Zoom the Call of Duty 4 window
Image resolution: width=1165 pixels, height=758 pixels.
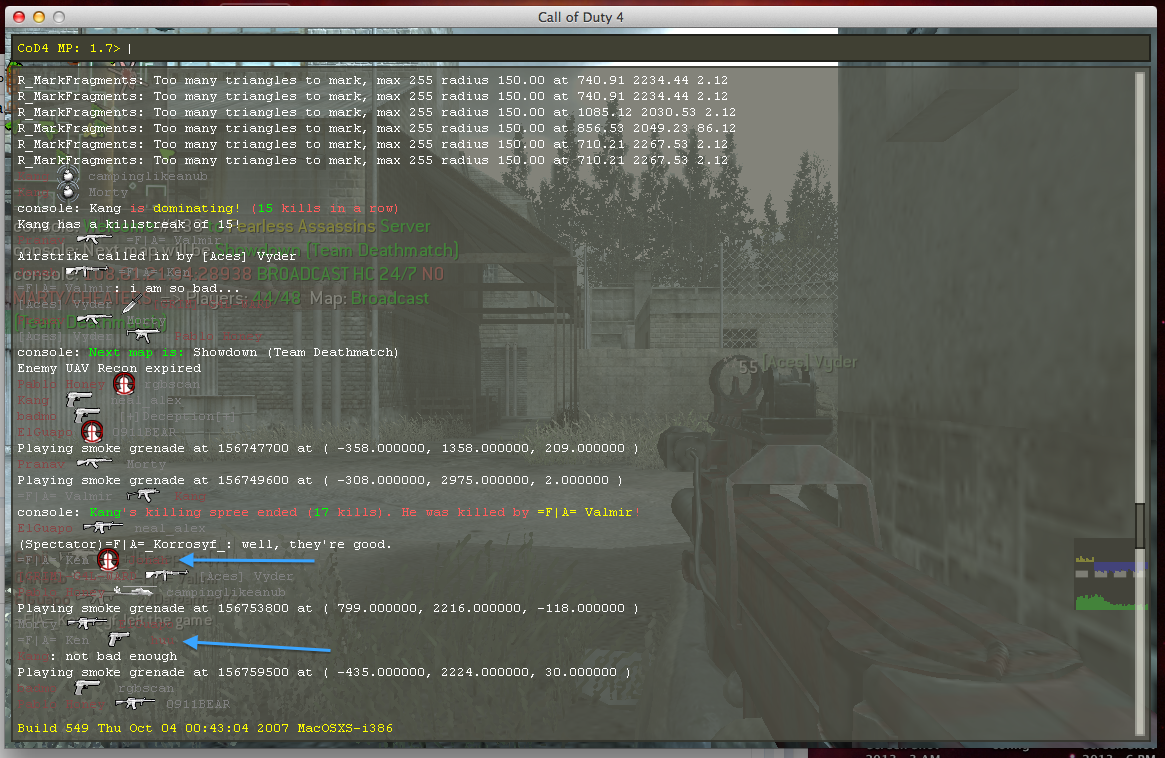[x=59, y=17]
